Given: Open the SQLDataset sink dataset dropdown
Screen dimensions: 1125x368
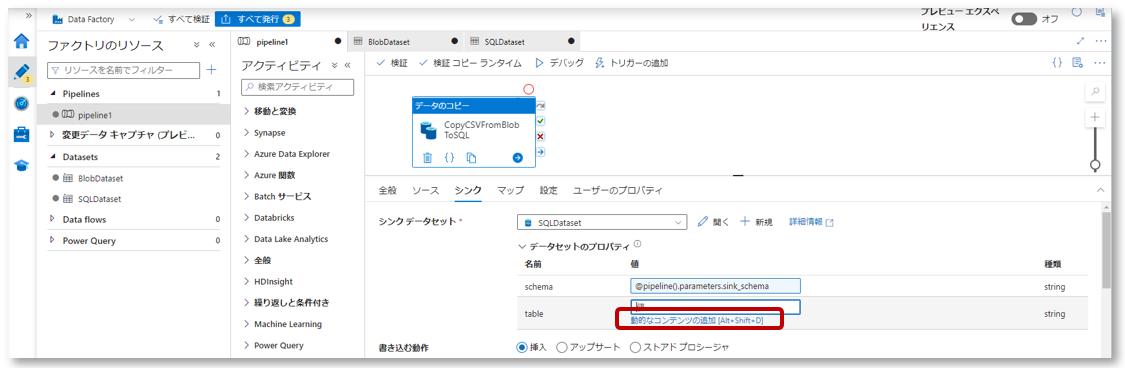Looking at the screenshot, I should 602,223.
